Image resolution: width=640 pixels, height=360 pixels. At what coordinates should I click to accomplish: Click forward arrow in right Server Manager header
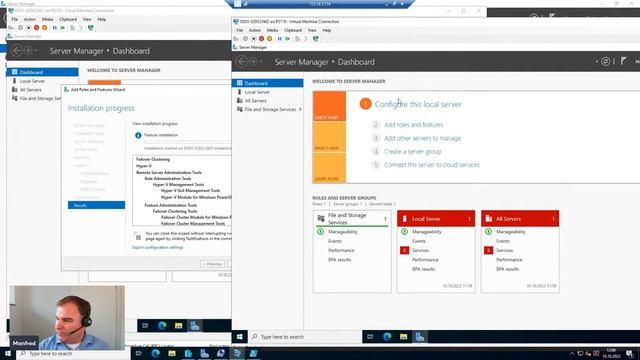tap(253, 62)
